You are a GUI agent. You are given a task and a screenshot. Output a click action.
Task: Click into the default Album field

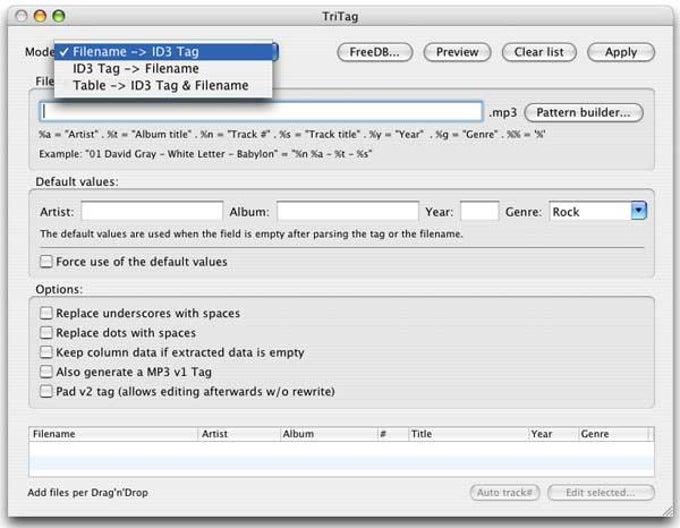point(348,211)
